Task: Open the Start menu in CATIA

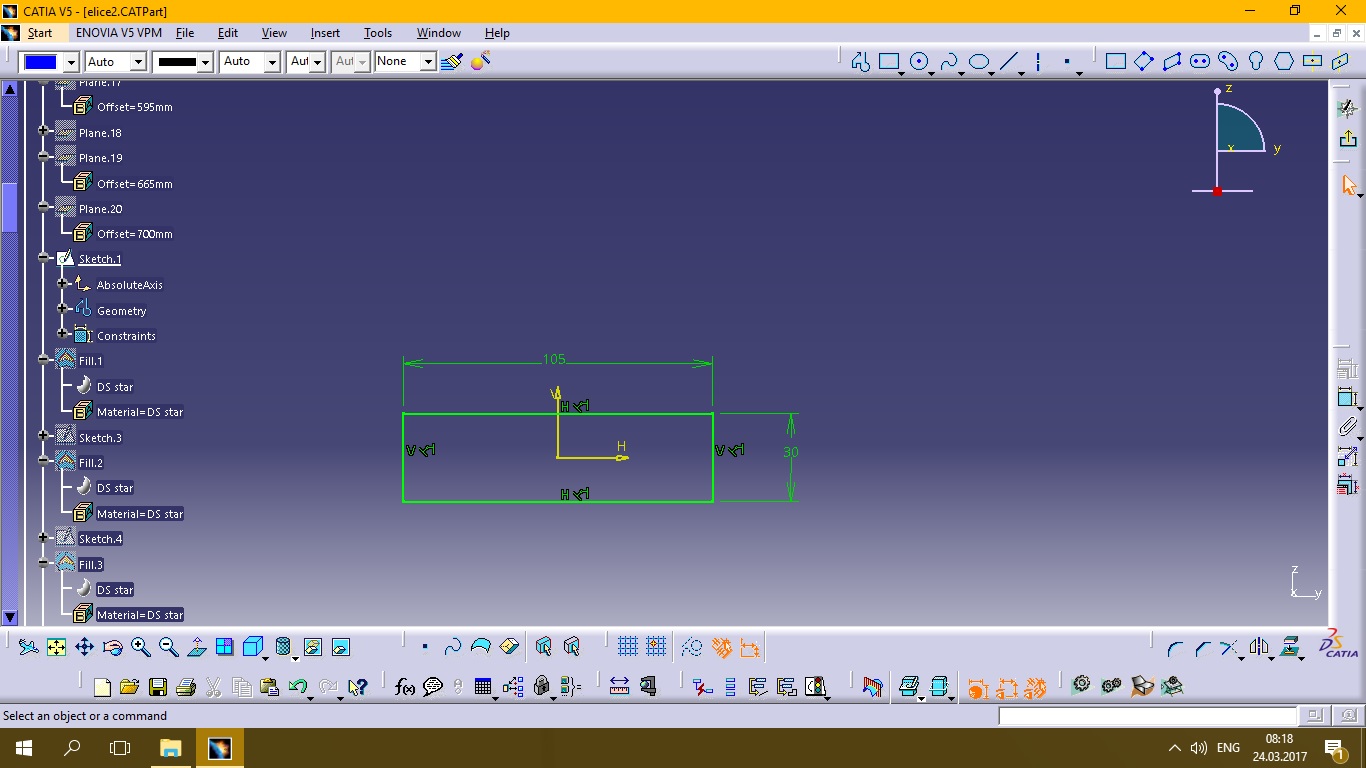Action: pos(39,33)
